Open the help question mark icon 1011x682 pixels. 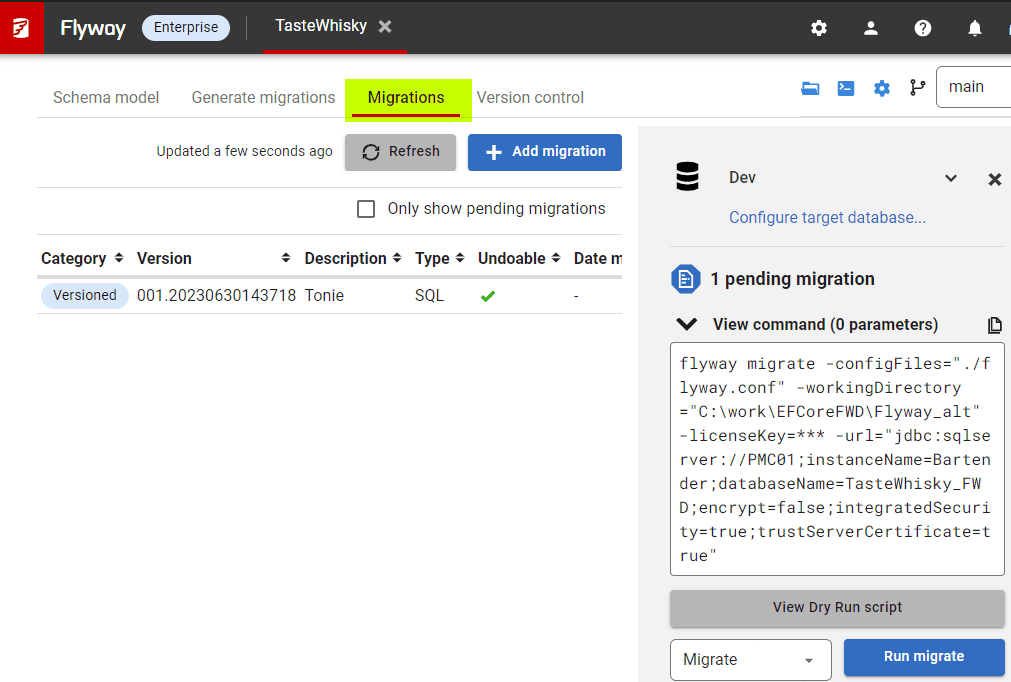pyautogui.click(x=923, y=28)
